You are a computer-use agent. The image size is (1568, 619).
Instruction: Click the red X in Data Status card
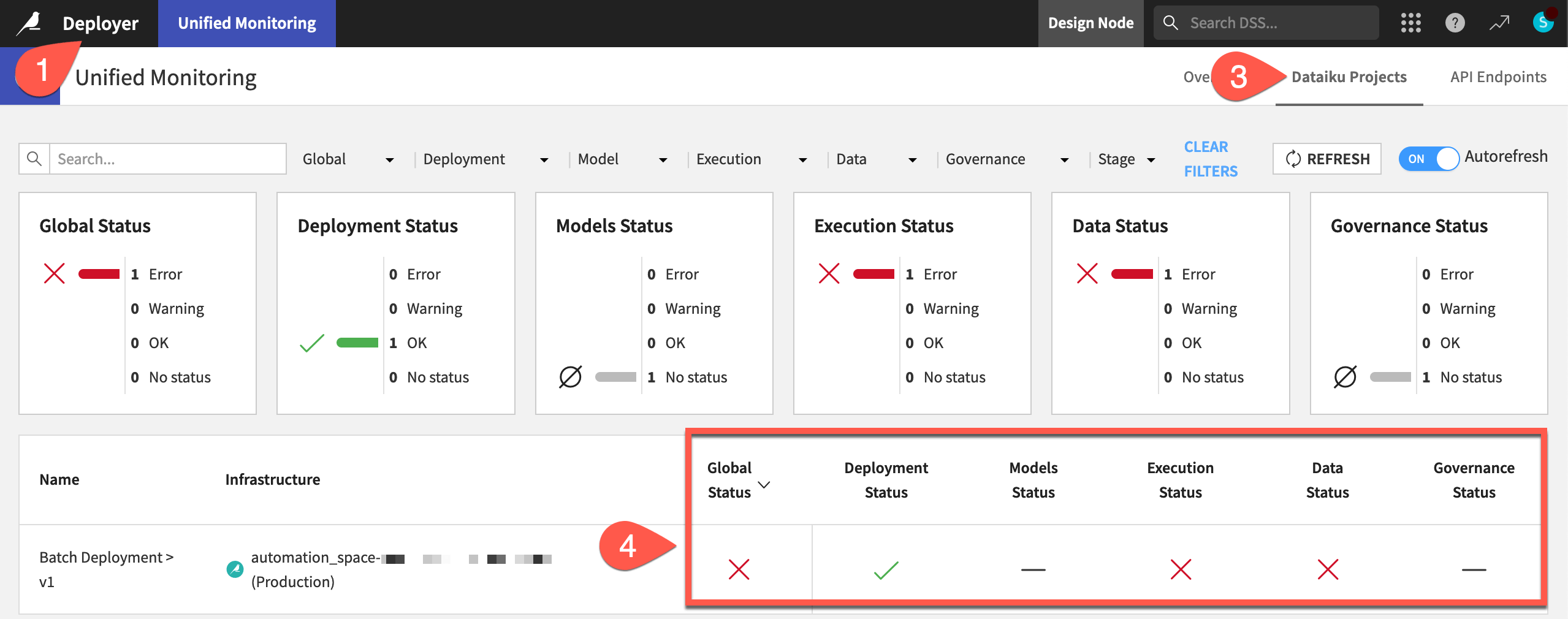pos(1087,273)
